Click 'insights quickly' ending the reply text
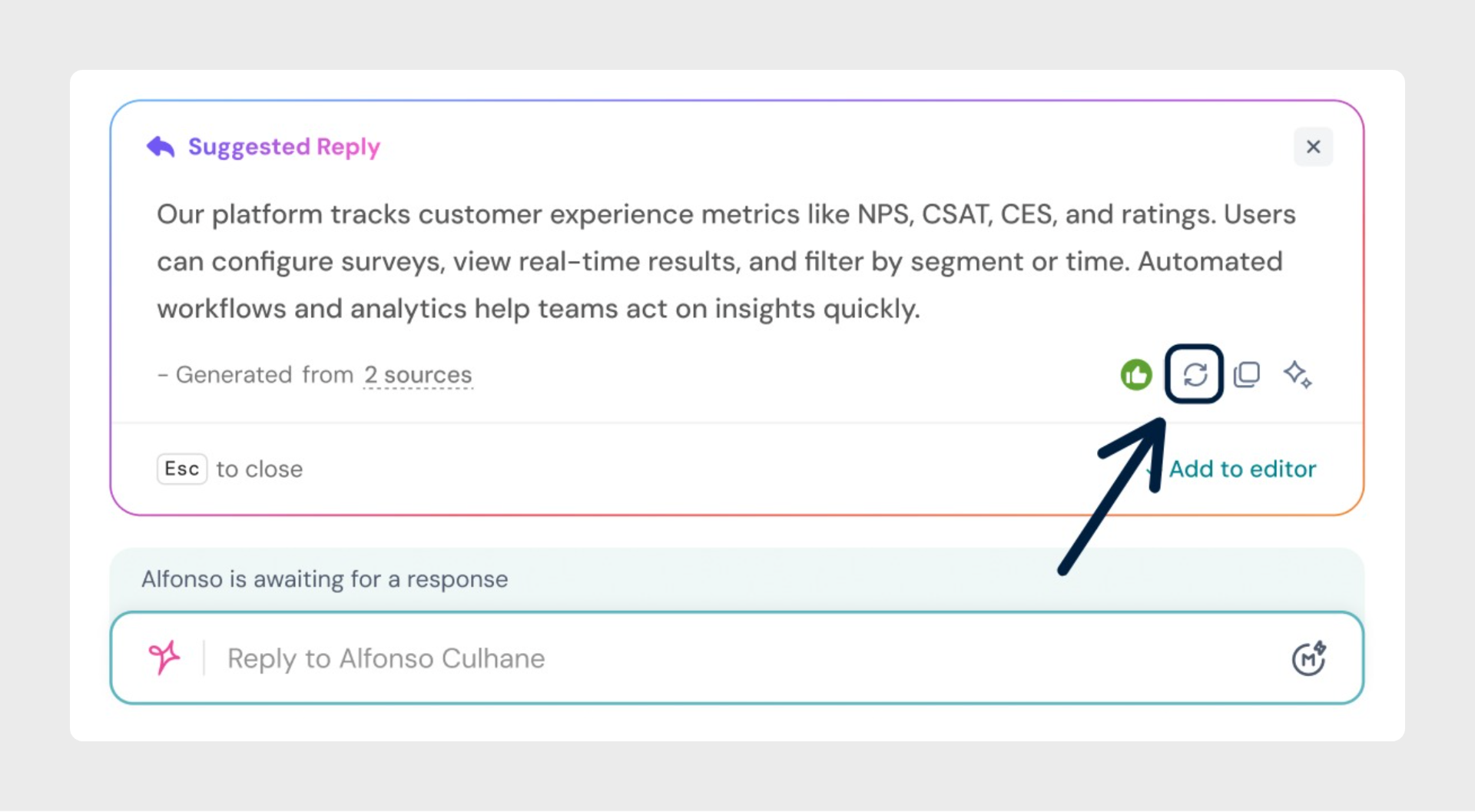Screen dimensions: 1475x812 click(817, 309)
